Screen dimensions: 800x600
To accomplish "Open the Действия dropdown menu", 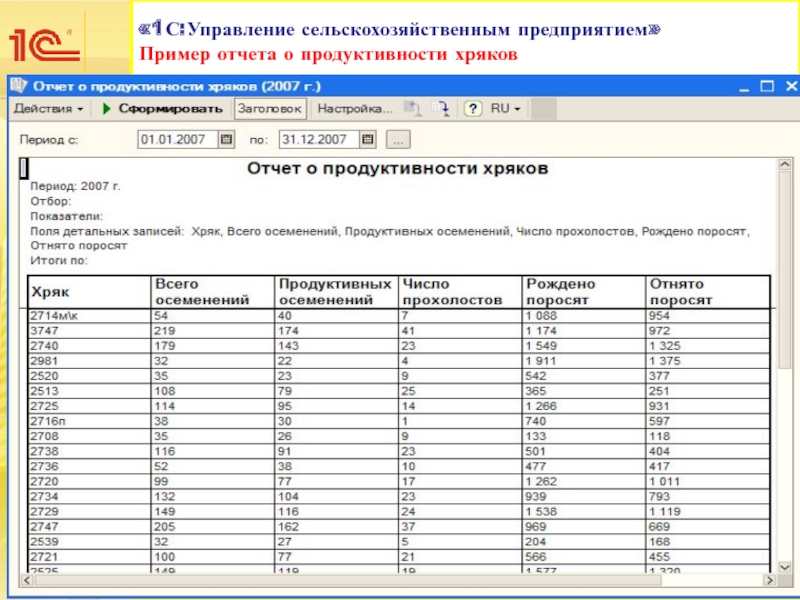I will click(48, 108).
